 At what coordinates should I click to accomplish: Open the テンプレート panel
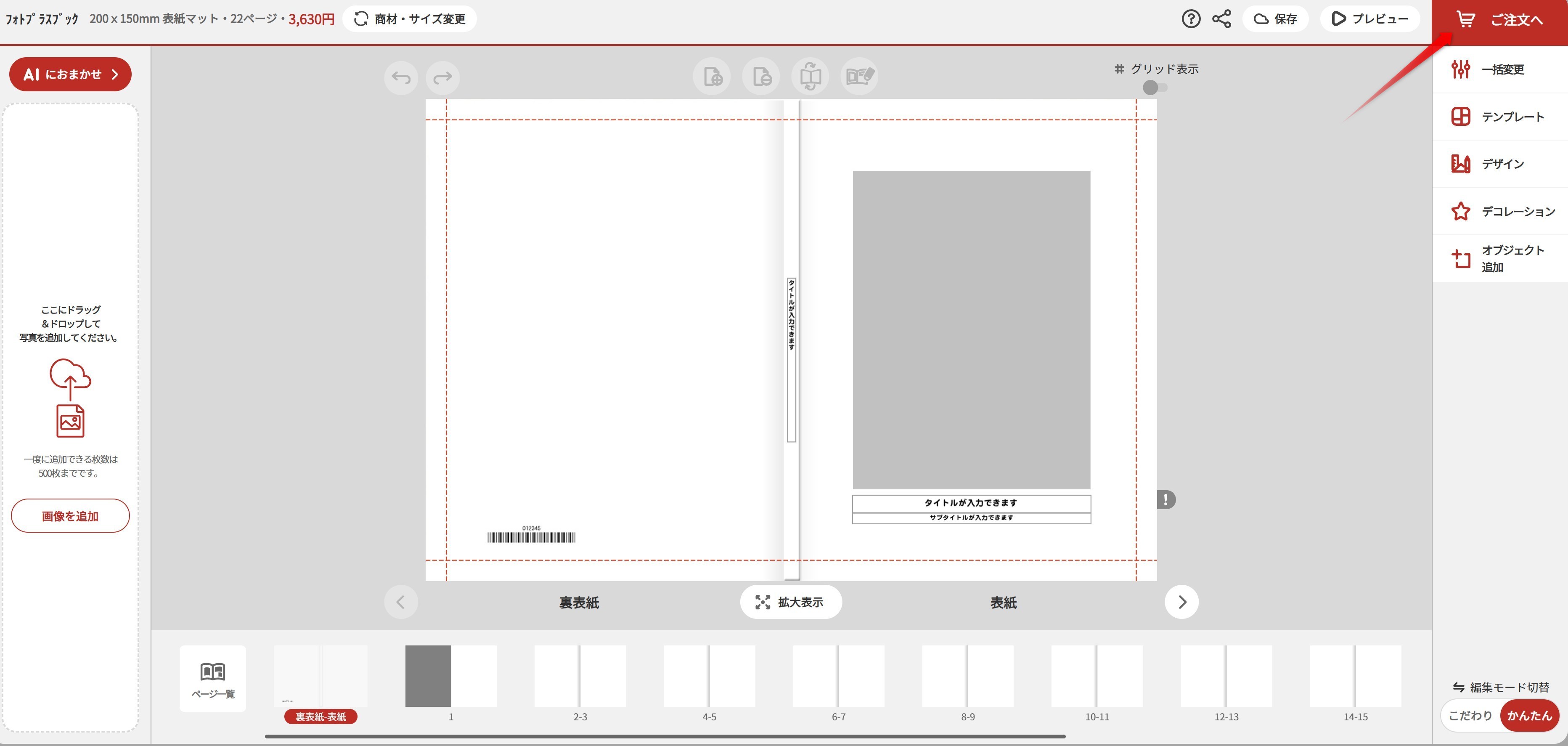click(x=1500, y=116)
